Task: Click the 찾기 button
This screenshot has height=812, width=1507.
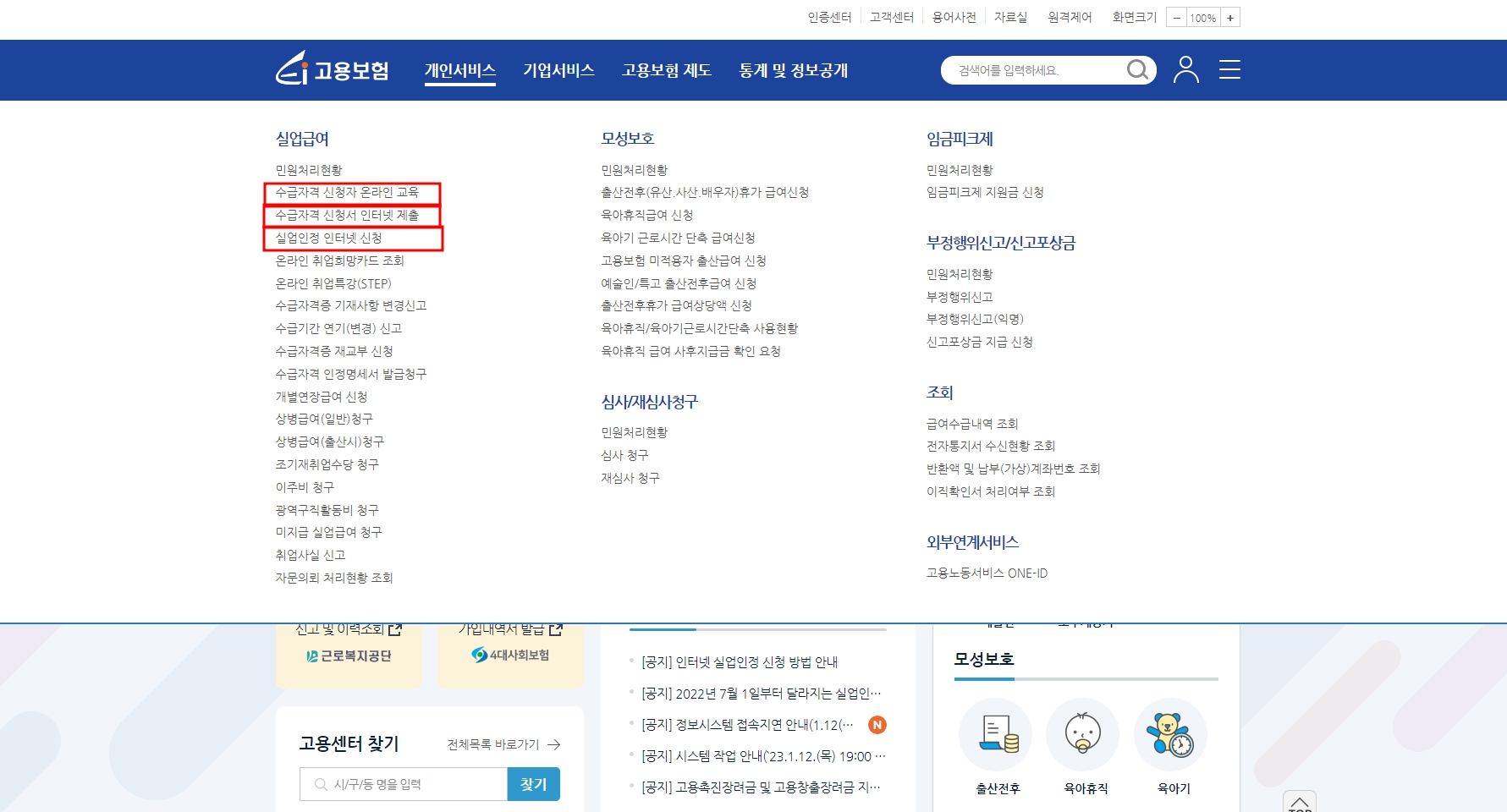Action: pos(534,784)
